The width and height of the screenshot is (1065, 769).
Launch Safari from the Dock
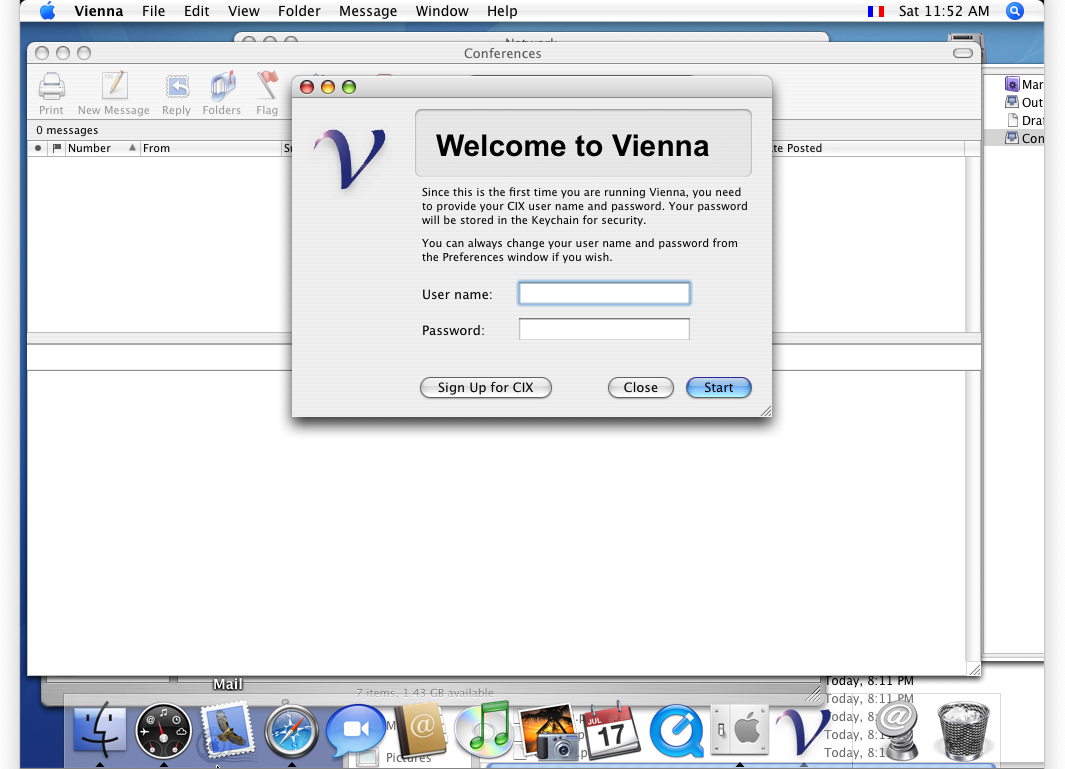click(291, 731)
